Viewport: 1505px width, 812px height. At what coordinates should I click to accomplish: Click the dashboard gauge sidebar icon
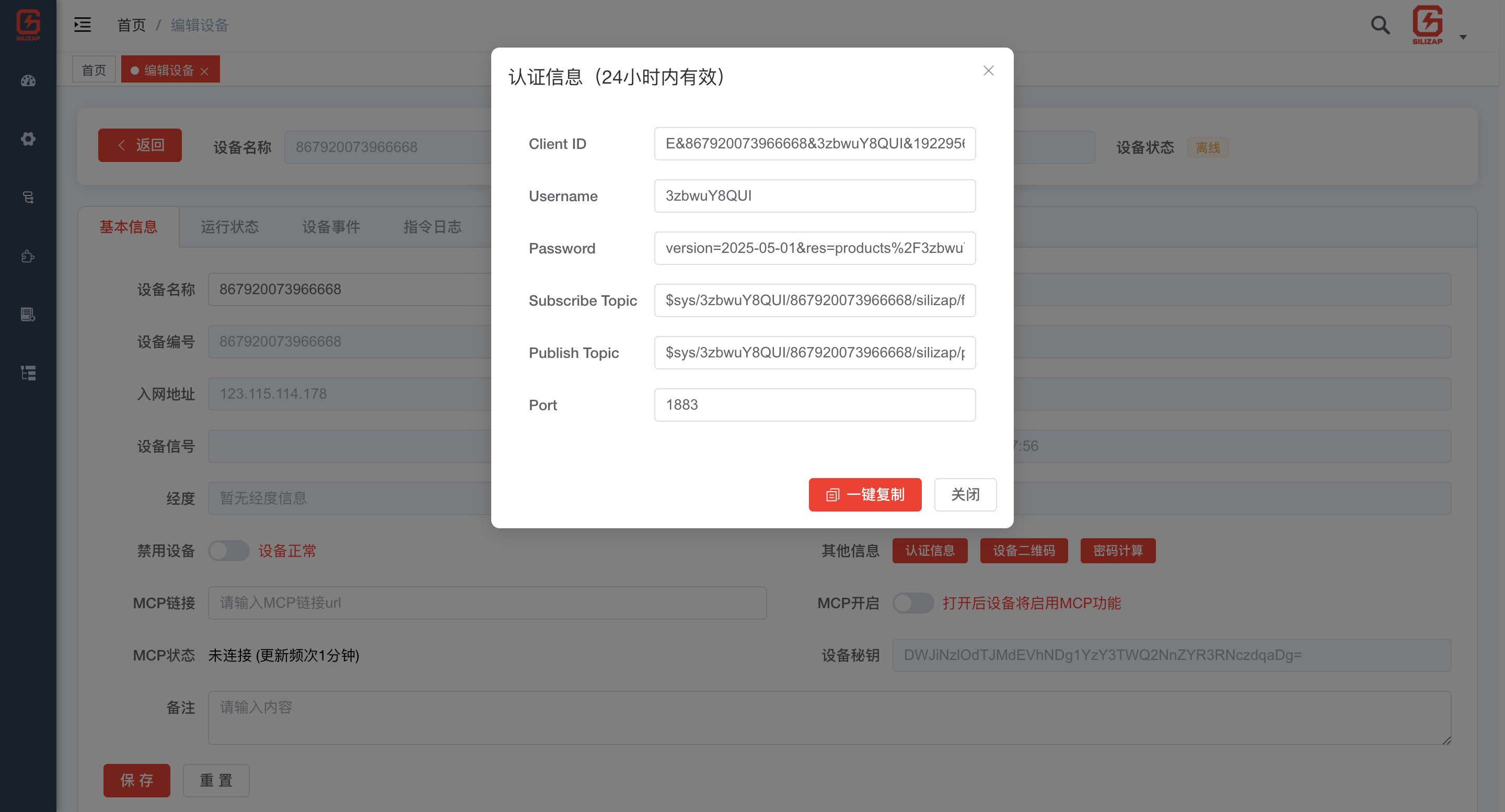(28, 80)
